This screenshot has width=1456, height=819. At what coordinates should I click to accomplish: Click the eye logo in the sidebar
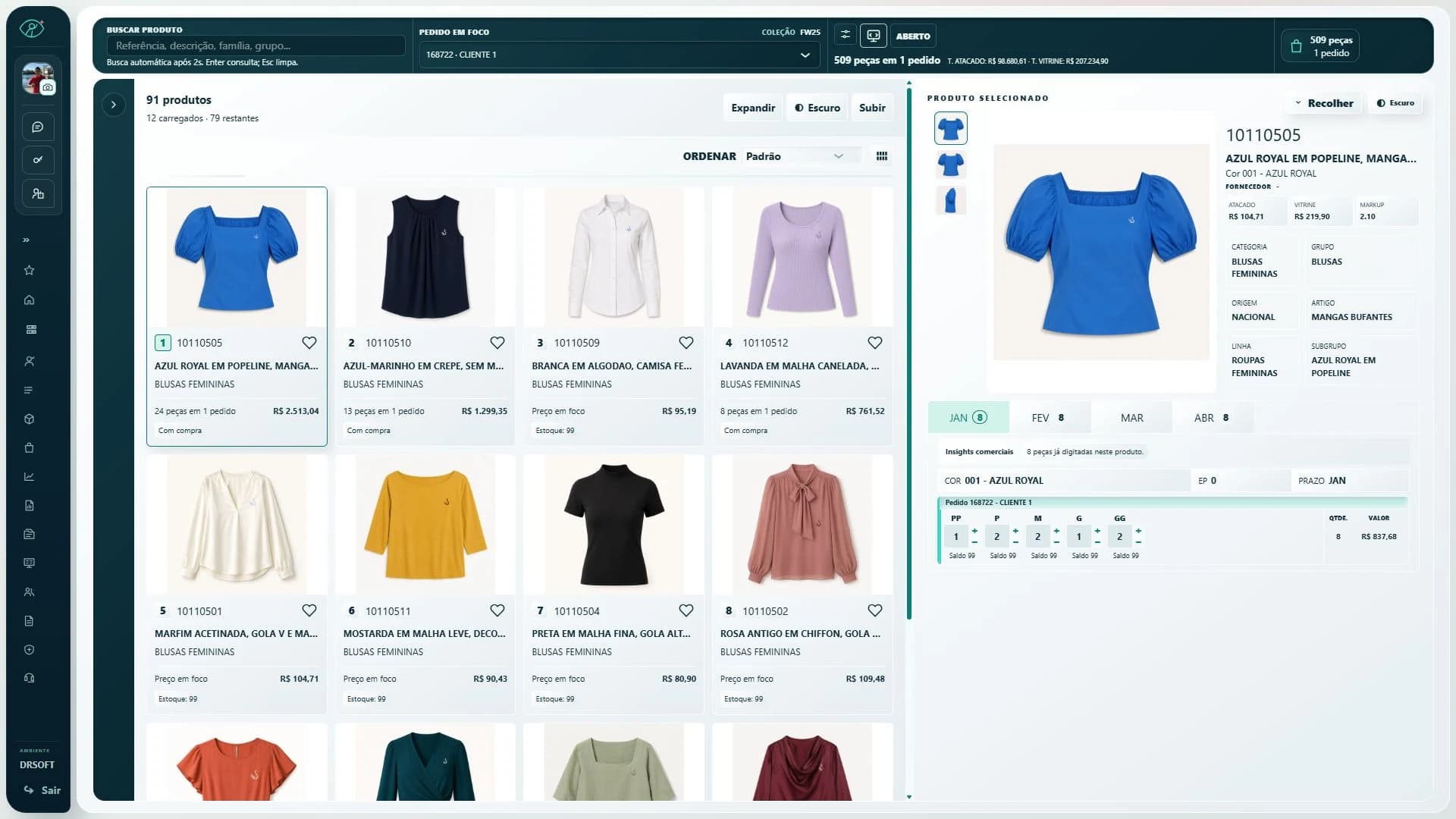click(32, 29)
